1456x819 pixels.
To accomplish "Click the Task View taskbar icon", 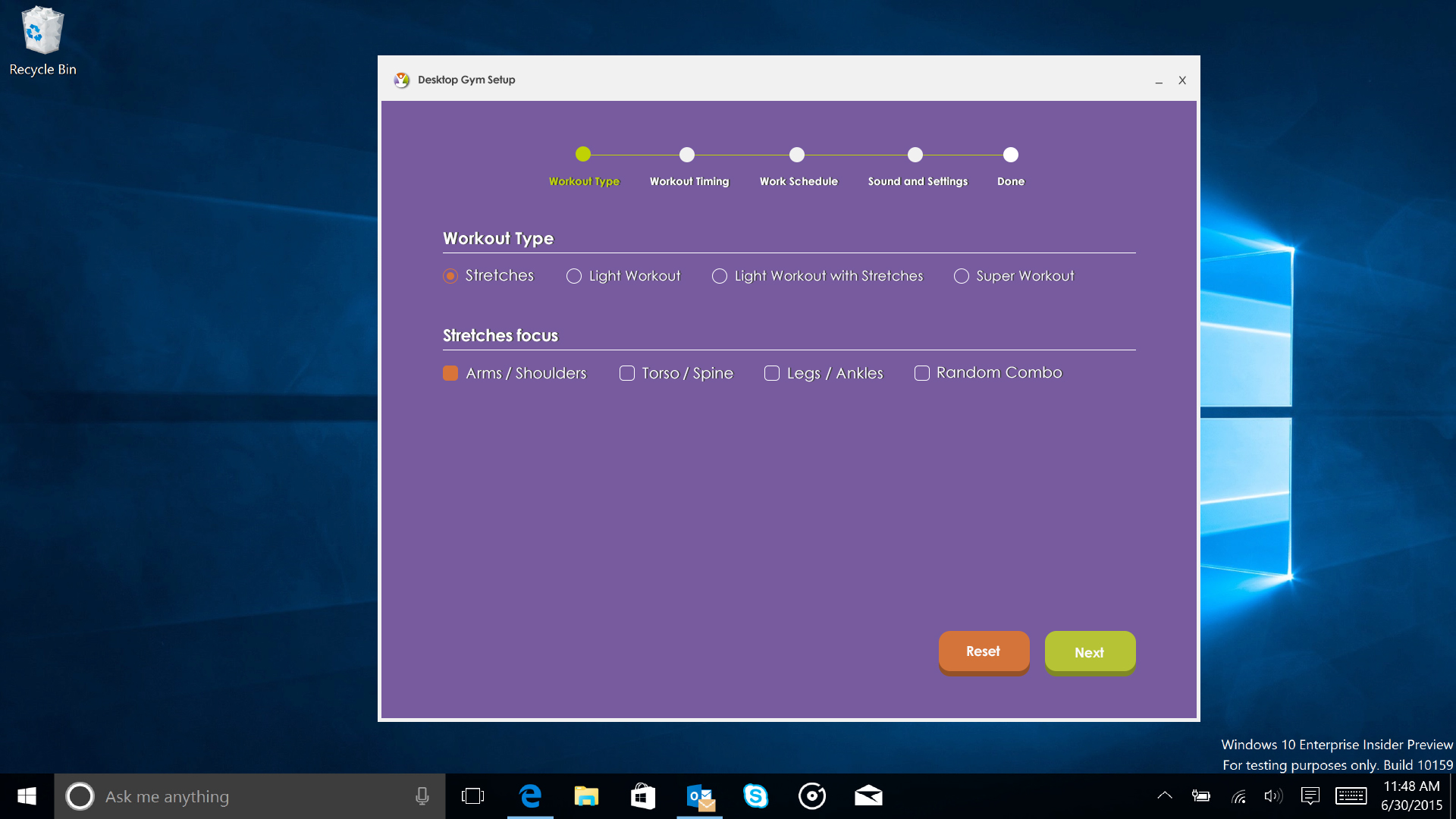I will click(x=472, y=796).
